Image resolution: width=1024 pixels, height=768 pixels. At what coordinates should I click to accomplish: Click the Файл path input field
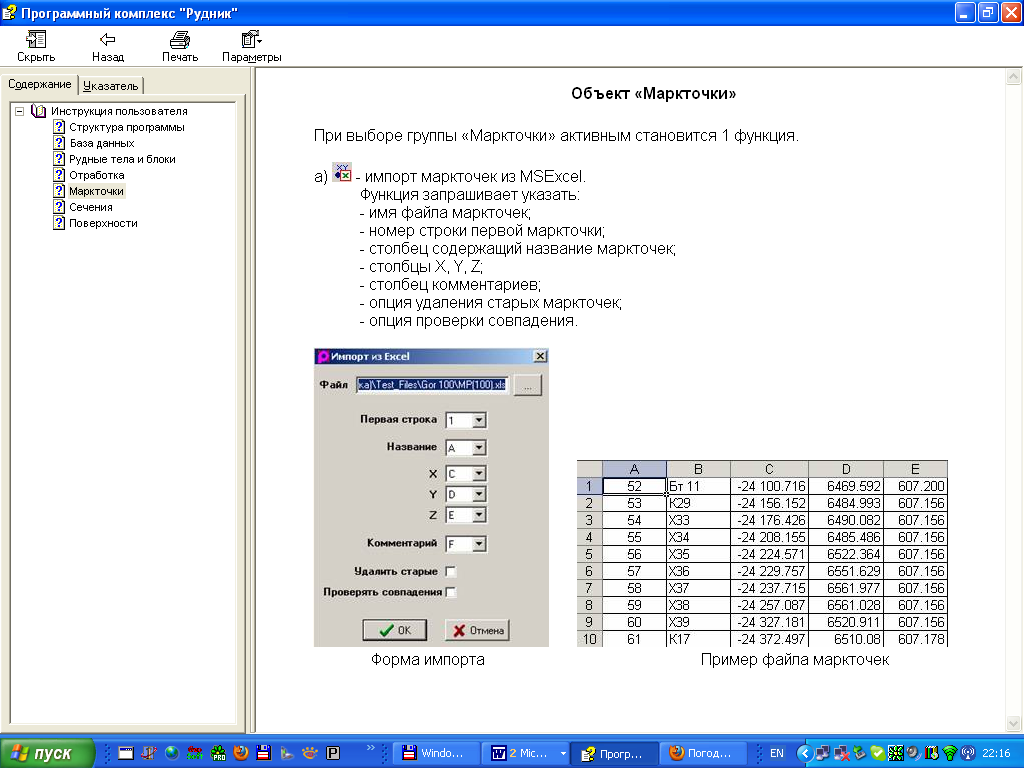432,385
